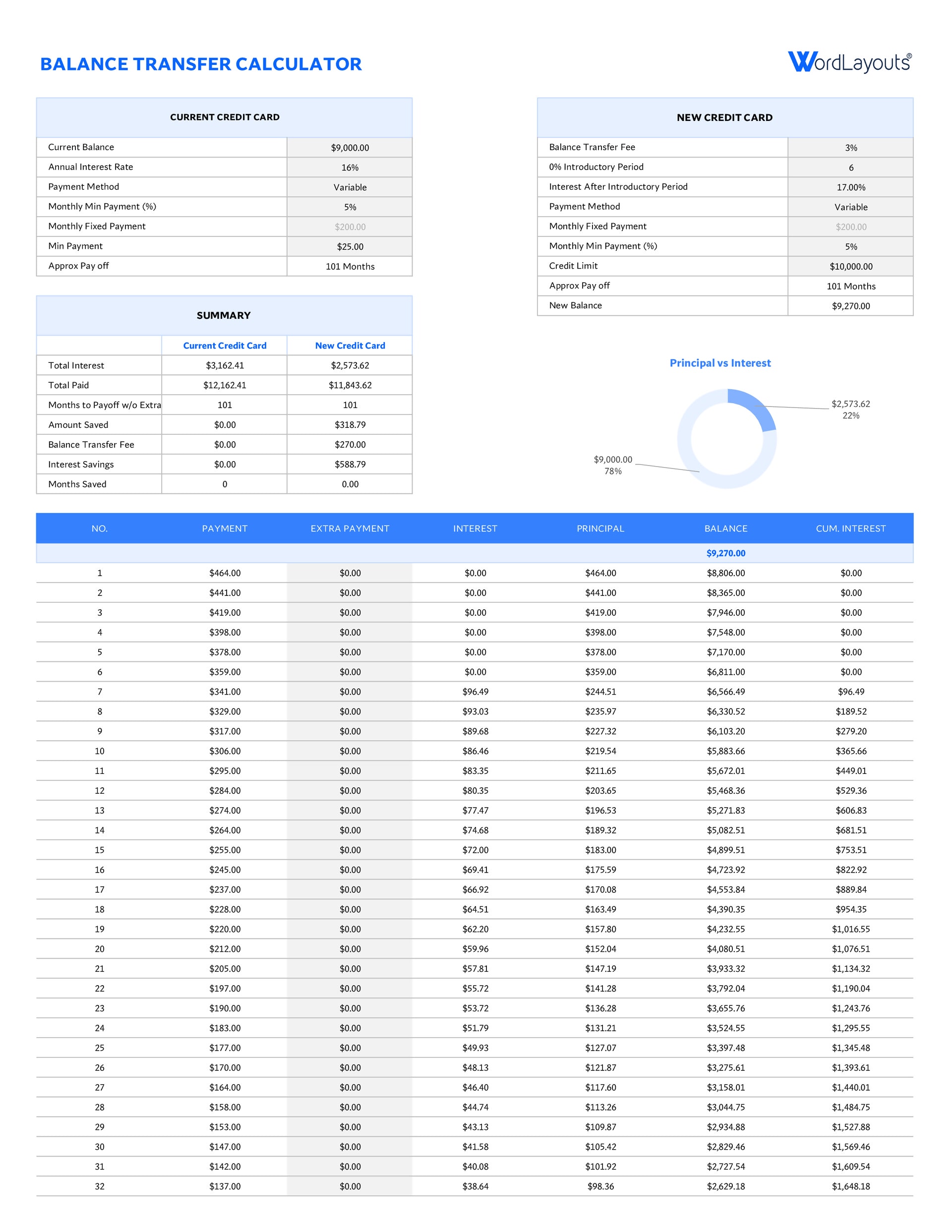Select row 15 principal $183.00
The height and width of the screenshot is (1232, 952).
[x=600, y=850]
